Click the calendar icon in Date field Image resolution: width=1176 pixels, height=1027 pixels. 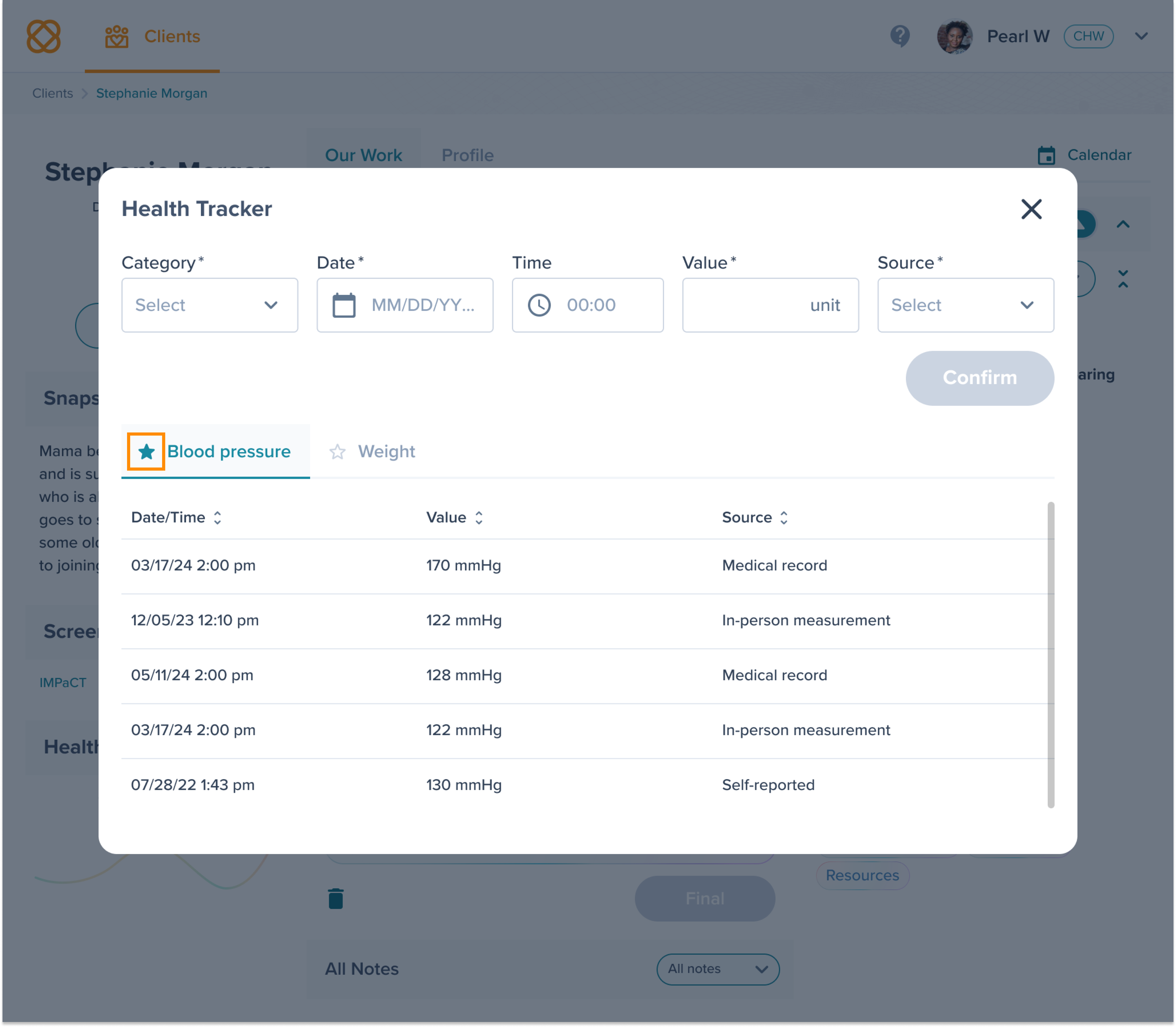click(344, 305)
